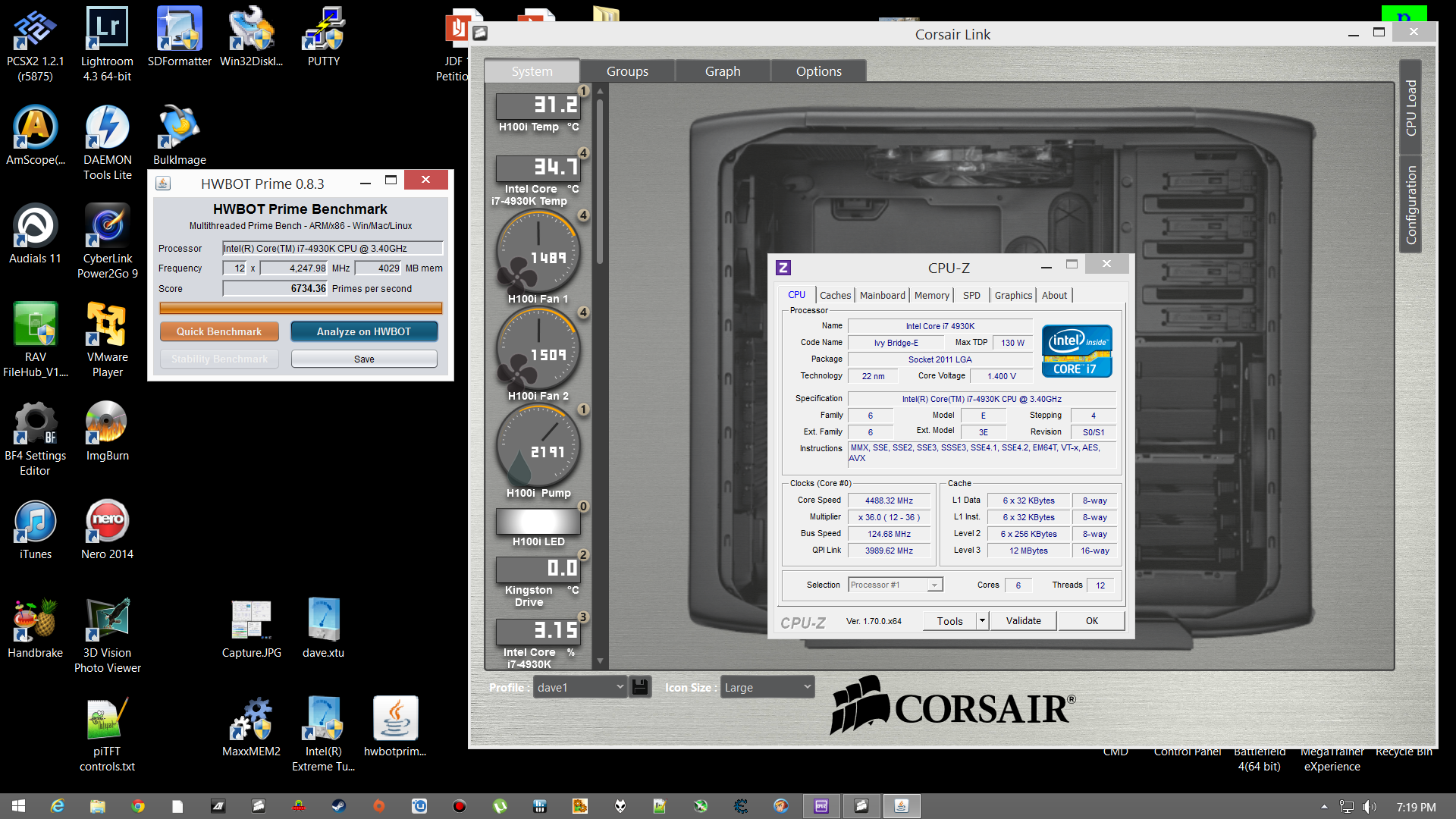Select the MaxxMEM2 desktop shortcut
1456x819 pixels.
251,728
